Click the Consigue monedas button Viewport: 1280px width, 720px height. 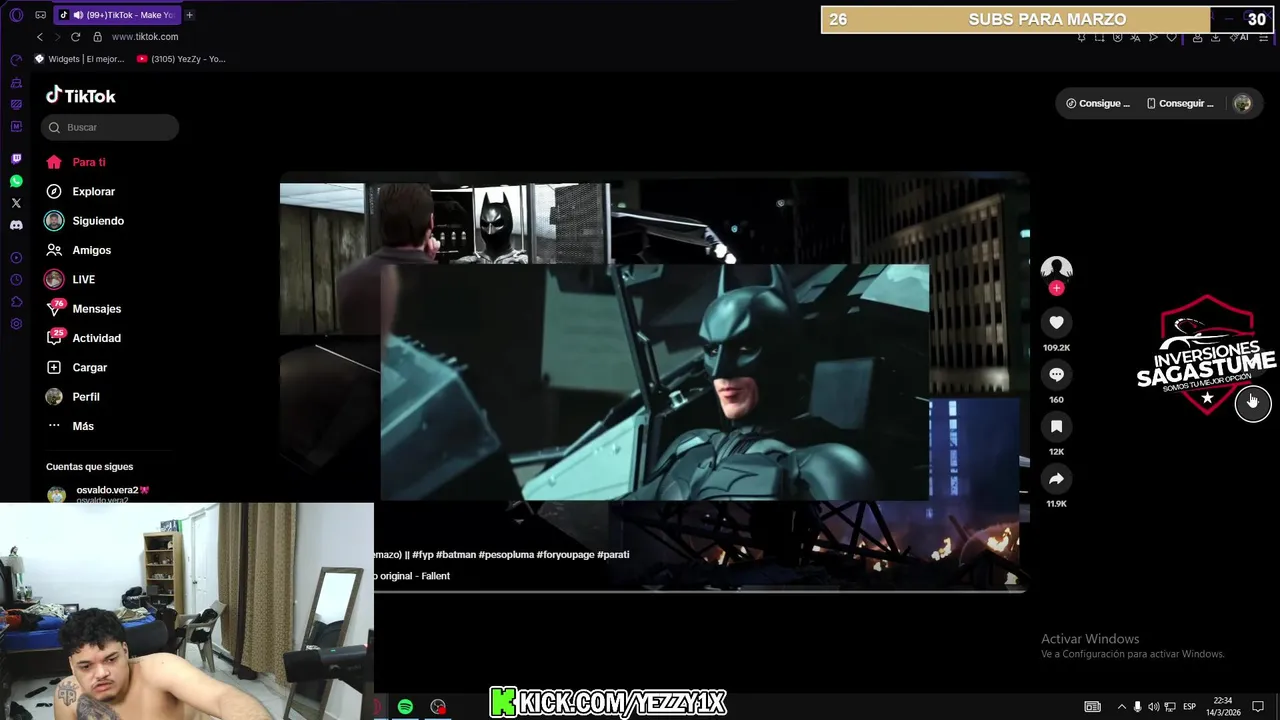pos(1098,103)
